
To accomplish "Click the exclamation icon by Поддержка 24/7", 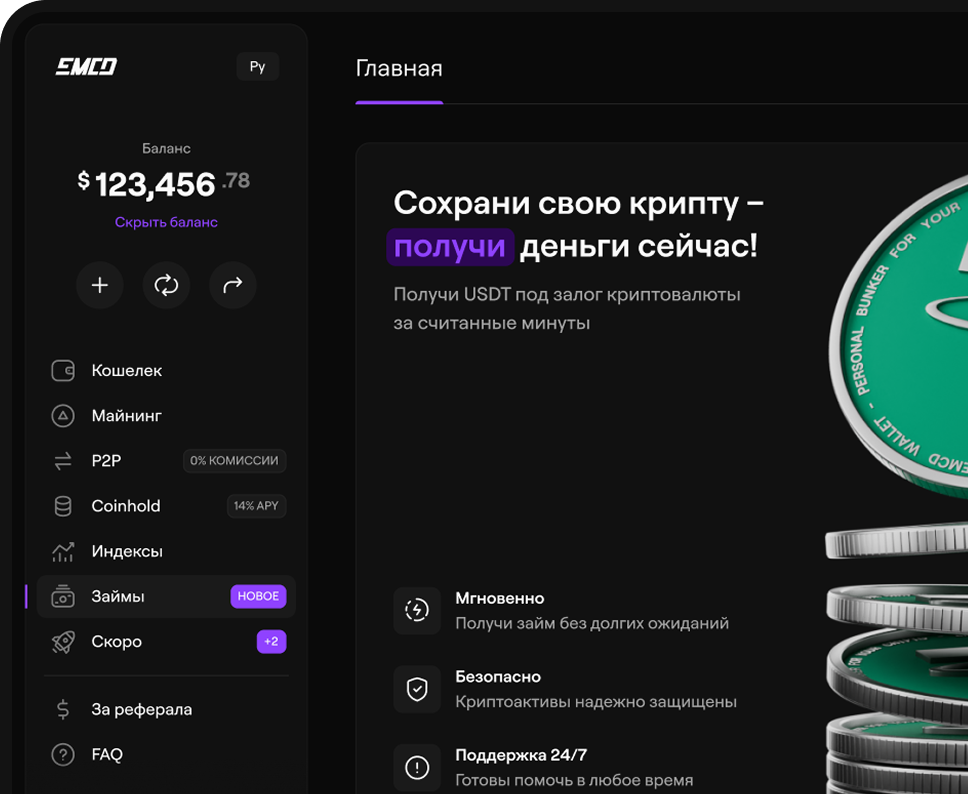I will point(417,767).
